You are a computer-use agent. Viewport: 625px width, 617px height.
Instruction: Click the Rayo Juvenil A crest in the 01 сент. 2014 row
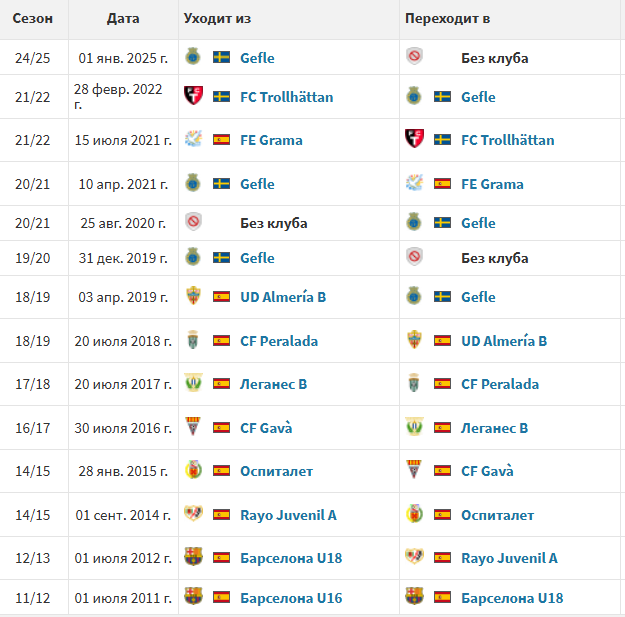193,514
